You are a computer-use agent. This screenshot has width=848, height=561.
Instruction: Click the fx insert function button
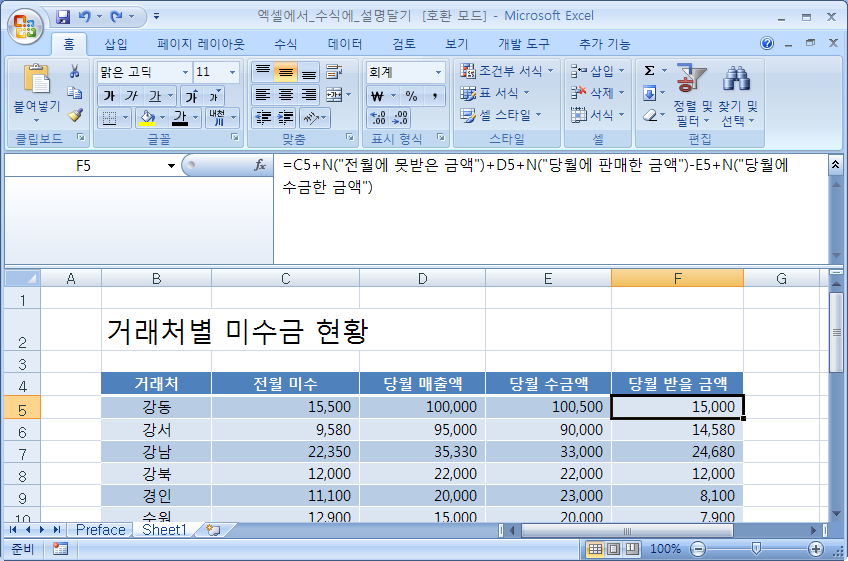click(260, 165)
